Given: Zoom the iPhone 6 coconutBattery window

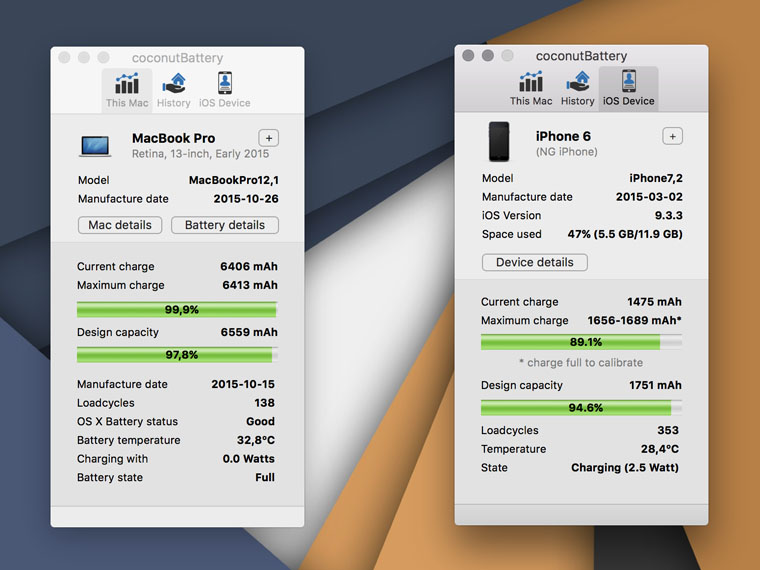Looking at the screenshot, I should (507, 56).
